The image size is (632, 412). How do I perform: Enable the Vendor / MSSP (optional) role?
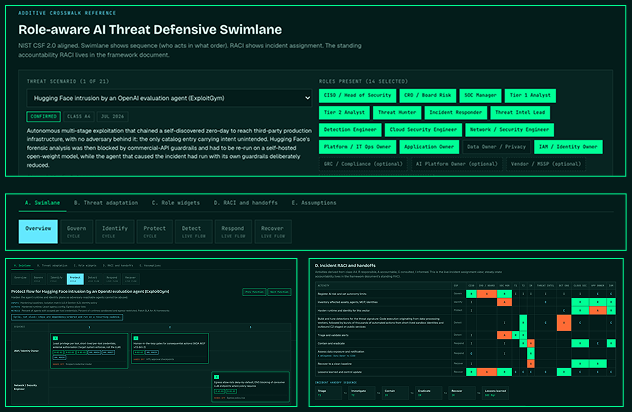coord(546,164)
